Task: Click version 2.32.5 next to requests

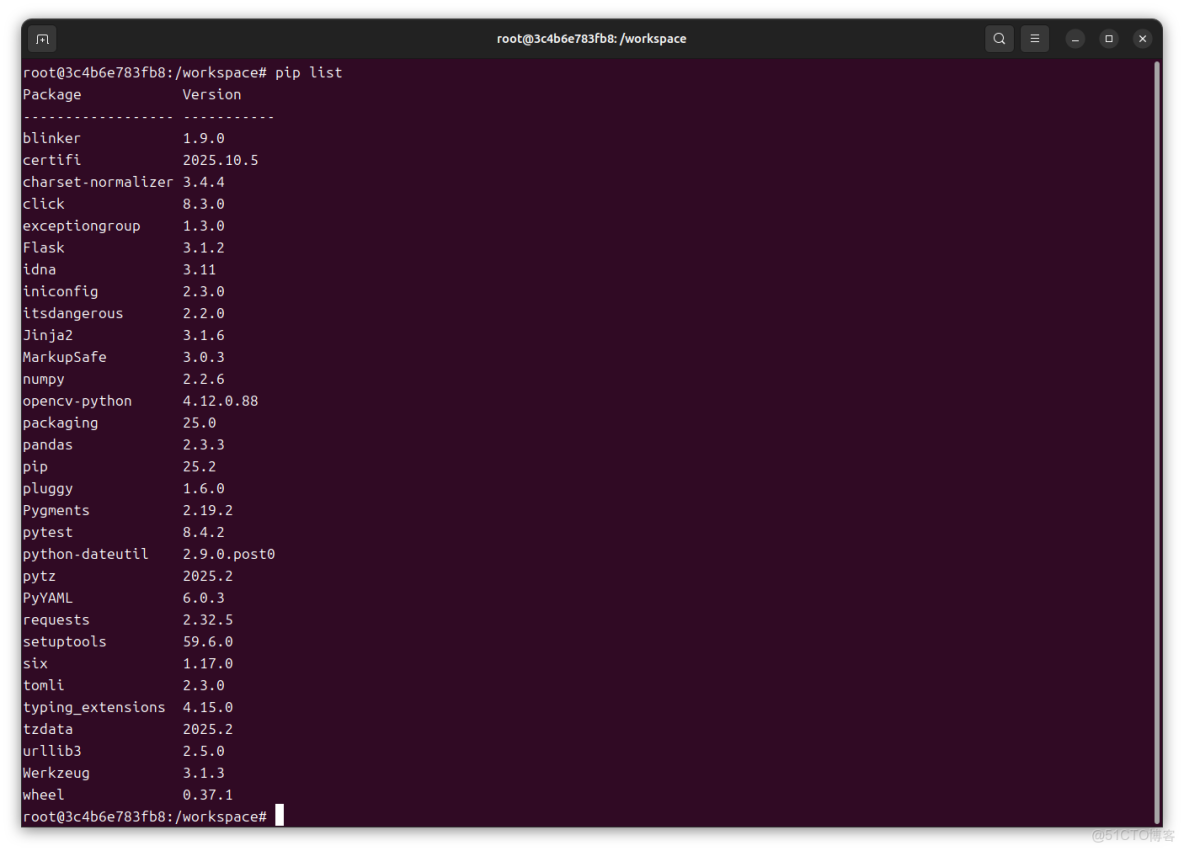Action: (208, 619)
